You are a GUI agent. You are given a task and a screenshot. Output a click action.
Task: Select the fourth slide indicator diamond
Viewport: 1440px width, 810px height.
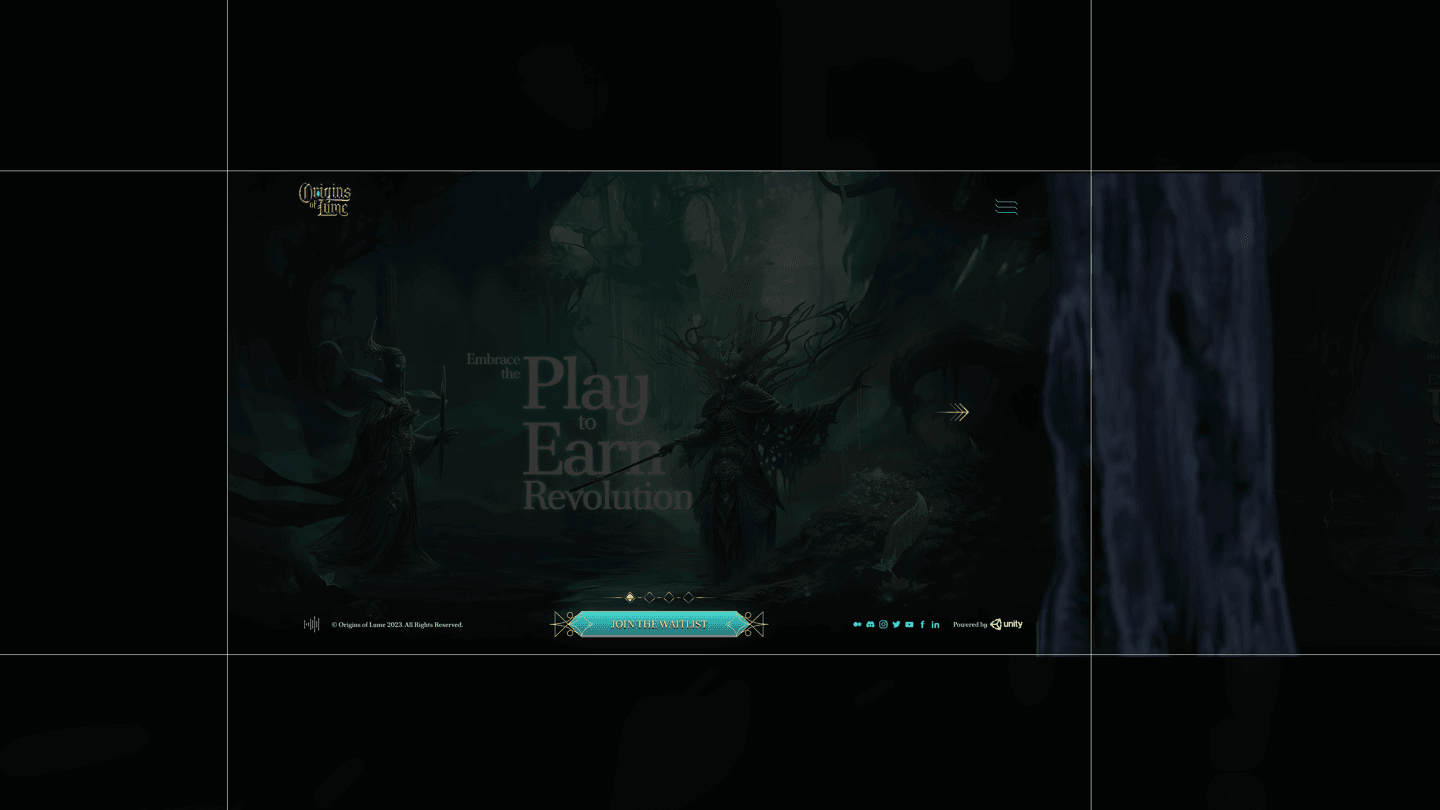(x=688, y=597)
